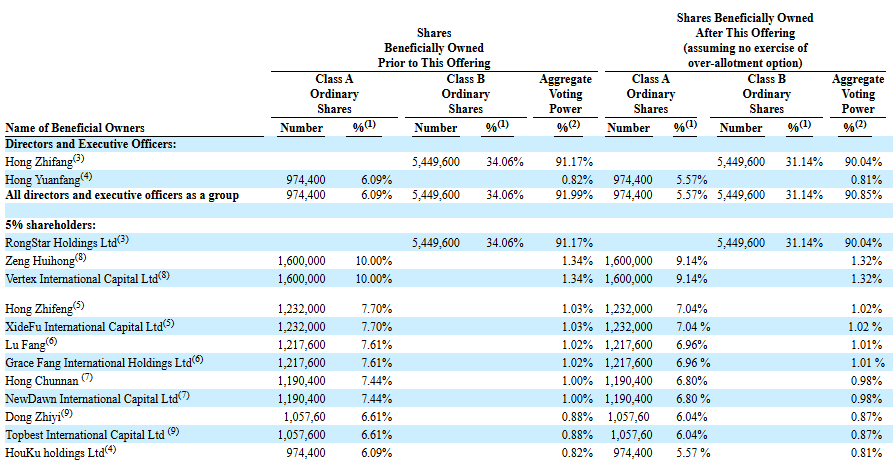
Task: Click RongStar Holdings' 34.06% Class B percentage
Action: point(505,243)
